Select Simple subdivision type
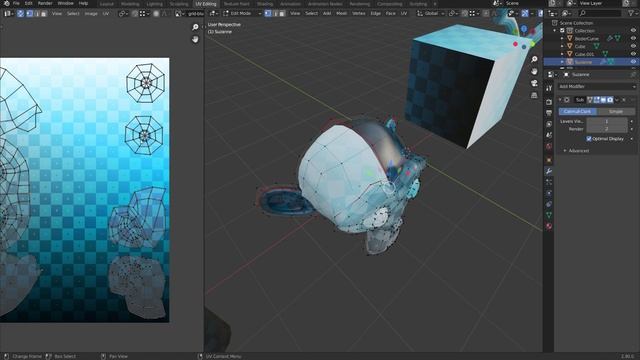Screen dimensions: 640x360 616,111
